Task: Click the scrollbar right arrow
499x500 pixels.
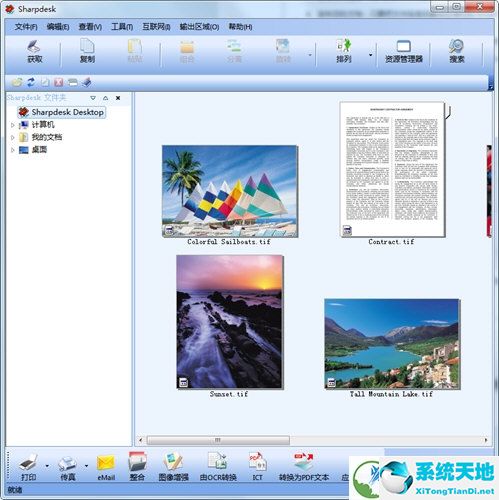Action: tap(486, 440)
